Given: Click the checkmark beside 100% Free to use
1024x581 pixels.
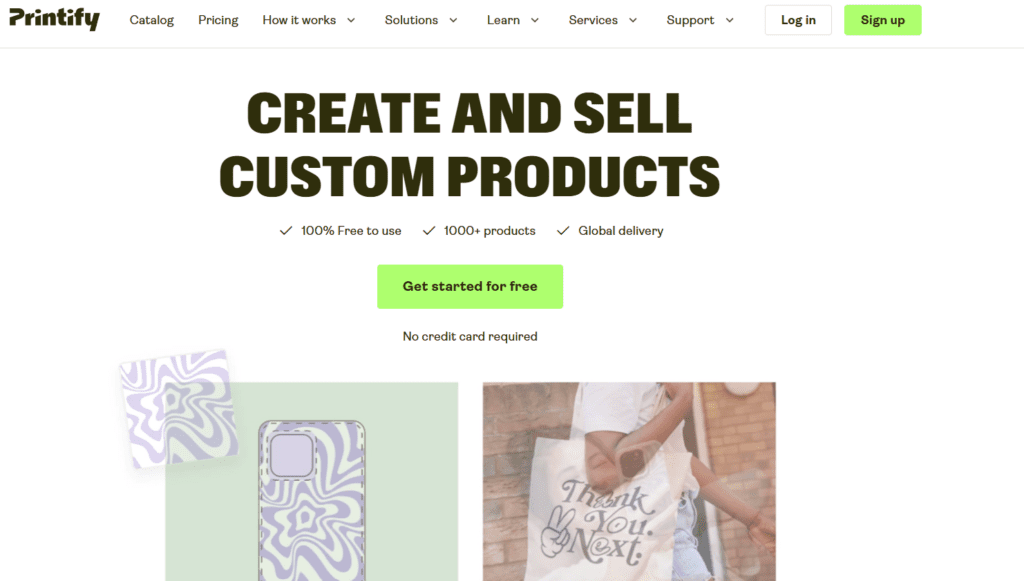Looking at the screenshot, I should pyautogui.click(x=285, y=230).
